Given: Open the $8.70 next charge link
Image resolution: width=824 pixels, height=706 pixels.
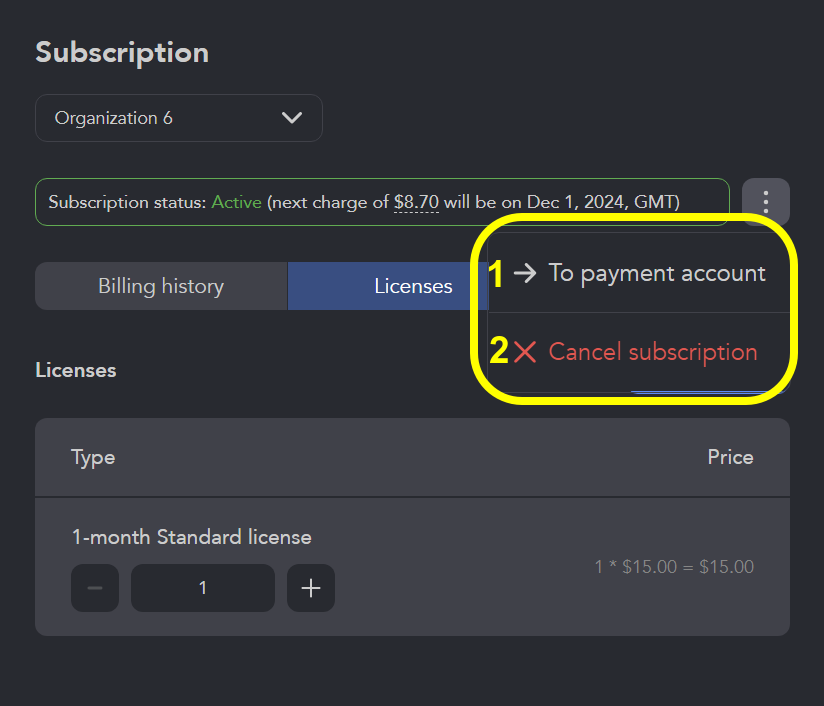Looking at the screenshot, I should pos(415,201).
